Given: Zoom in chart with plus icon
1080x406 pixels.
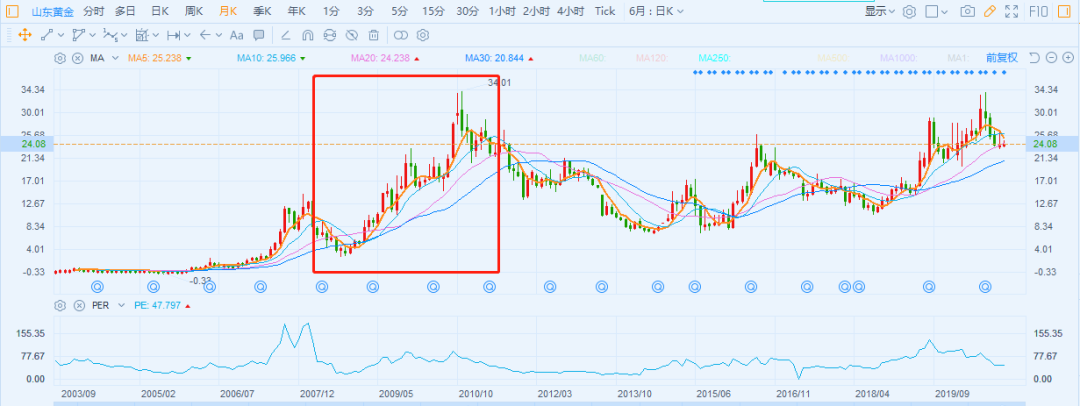Looking at the screenshot, I should [x=1068, y=58].
